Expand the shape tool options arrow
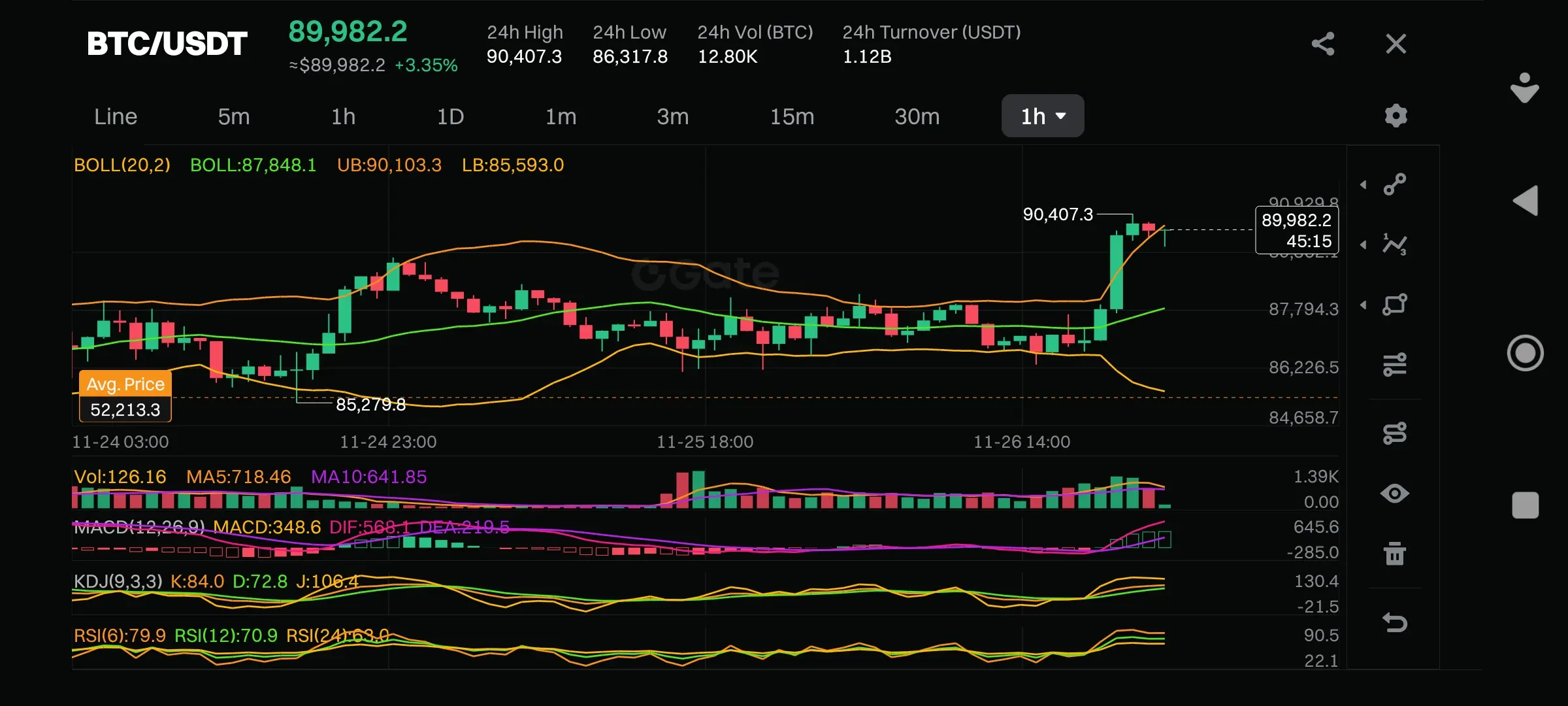Screen dimensions: 1568x706 pyautogui.click(x=1364, y=305)
